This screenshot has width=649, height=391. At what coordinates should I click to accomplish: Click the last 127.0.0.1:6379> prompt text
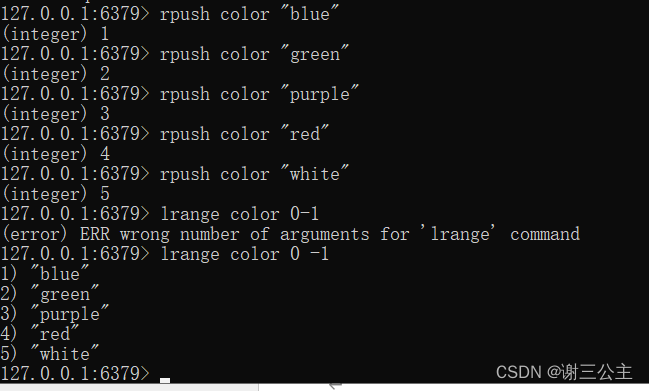coord(75,373)
